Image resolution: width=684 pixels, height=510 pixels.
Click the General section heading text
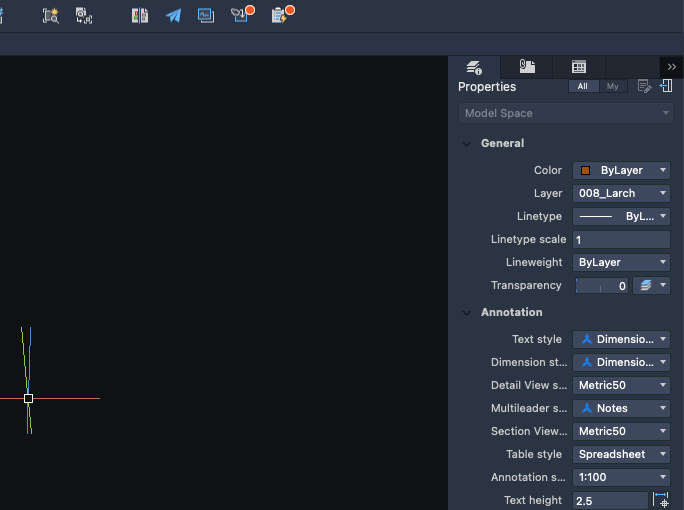(502, 143)
